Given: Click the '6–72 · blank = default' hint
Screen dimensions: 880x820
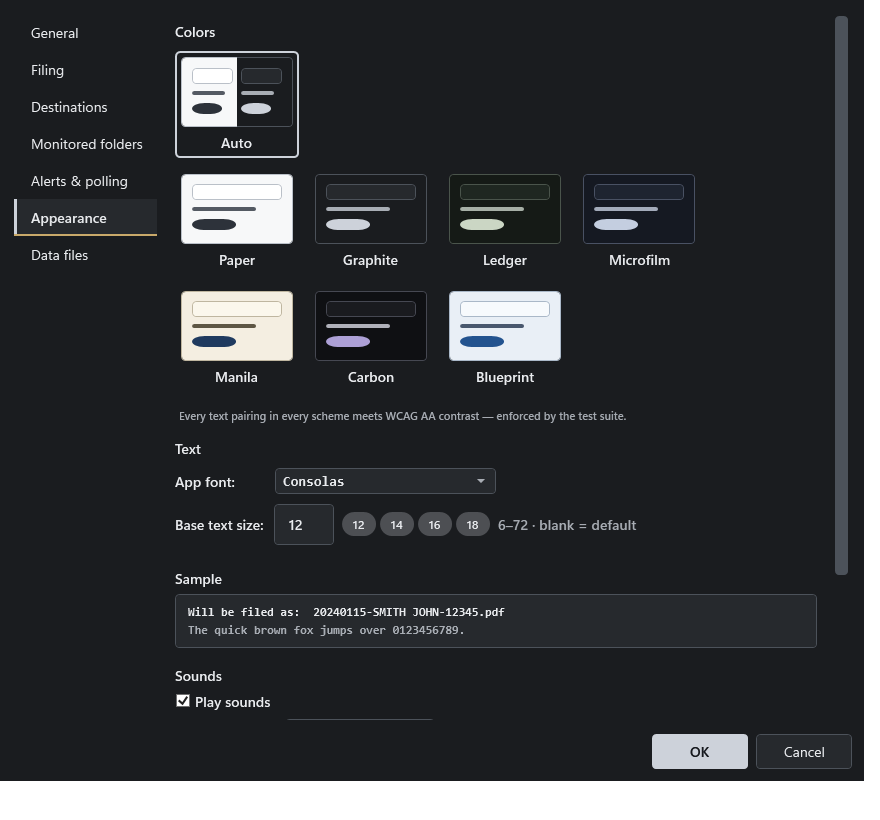Looking at the screenshot, I should (567, 525).
